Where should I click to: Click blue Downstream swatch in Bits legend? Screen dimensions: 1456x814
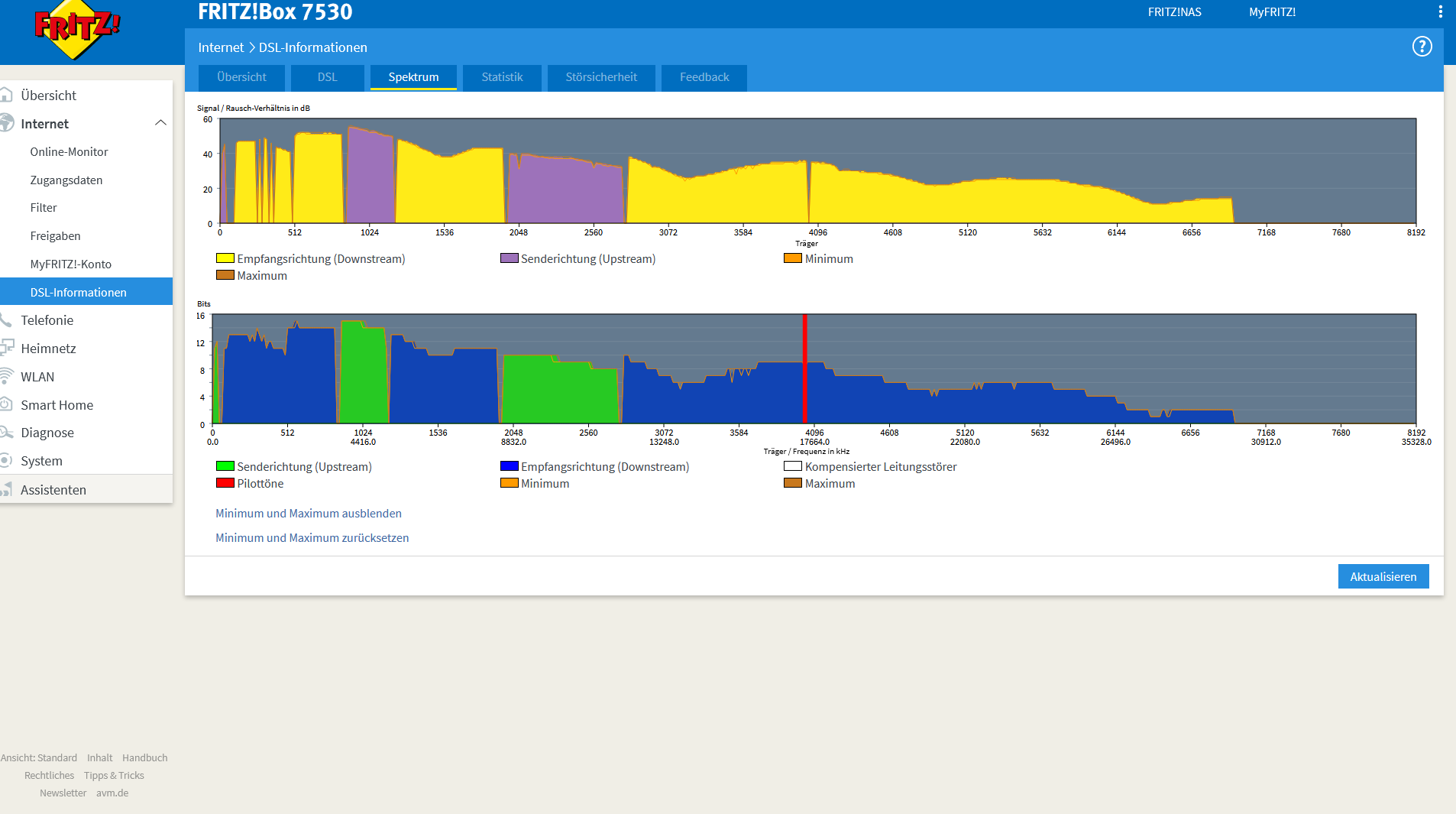pyautogui.click(x=510, y=466)
